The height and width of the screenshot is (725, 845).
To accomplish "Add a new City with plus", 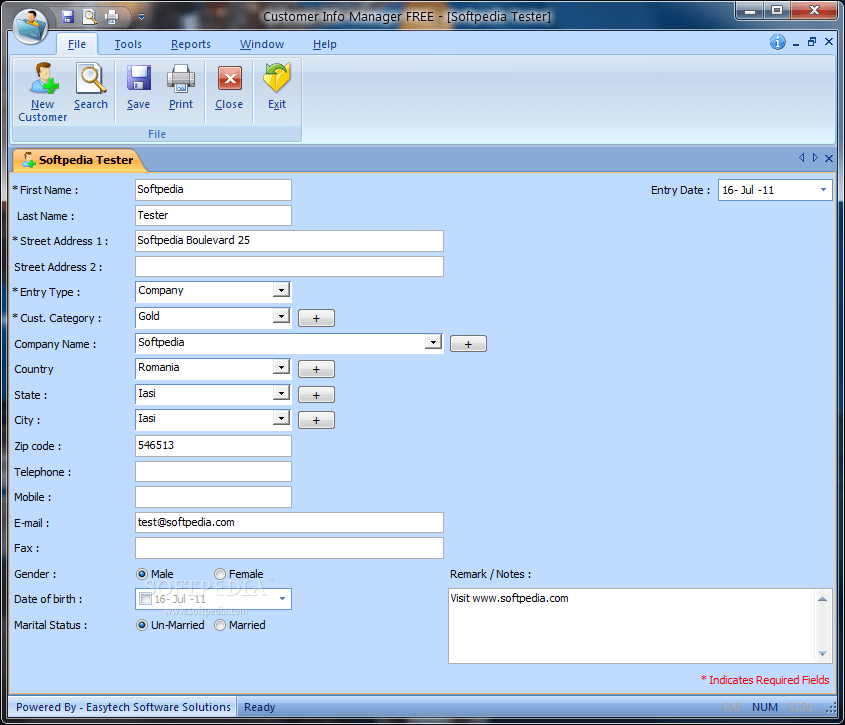I will click(x=316, y=420).
